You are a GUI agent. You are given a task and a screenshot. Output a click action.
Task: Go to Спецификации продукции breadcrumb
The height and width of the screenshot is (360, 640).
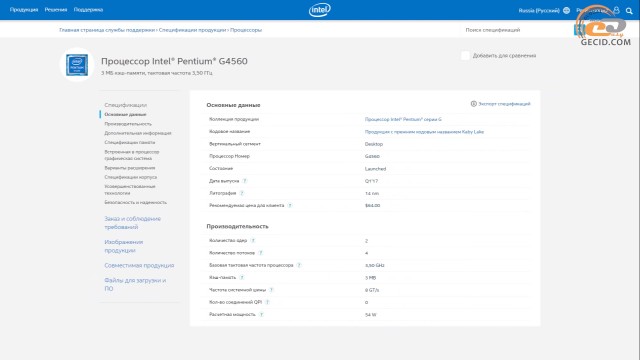point(192,30)
